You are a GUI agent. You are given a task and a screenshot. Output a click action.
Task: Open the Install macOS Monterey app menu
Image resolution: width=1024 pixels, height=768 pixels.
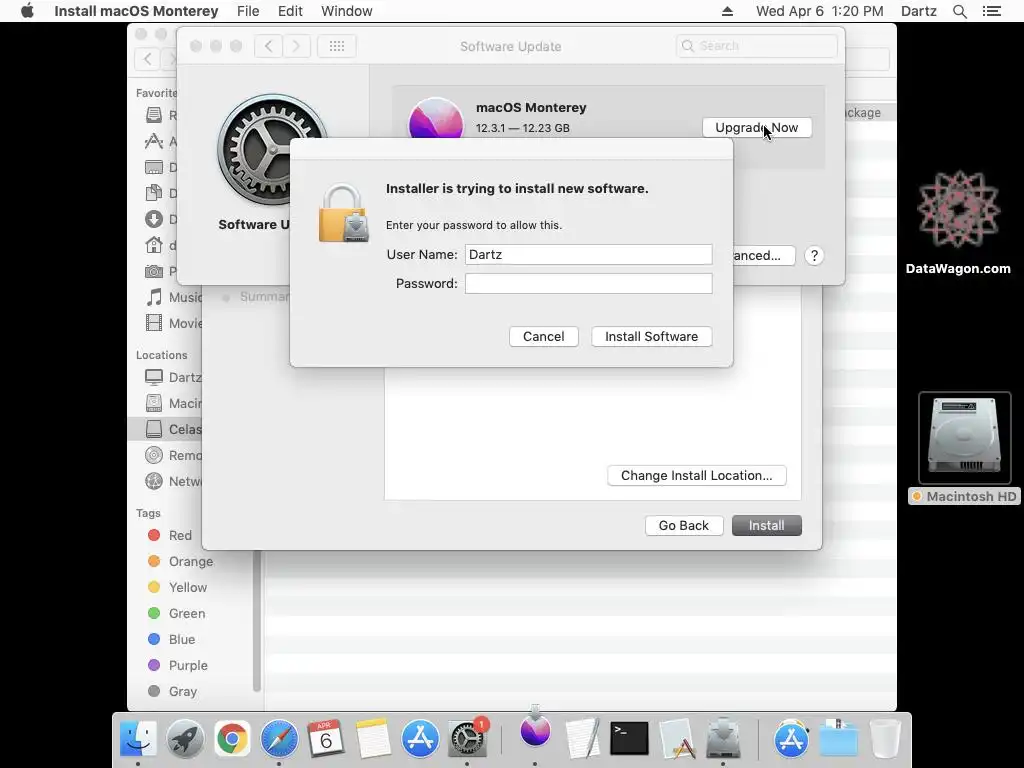pos(136,11)
